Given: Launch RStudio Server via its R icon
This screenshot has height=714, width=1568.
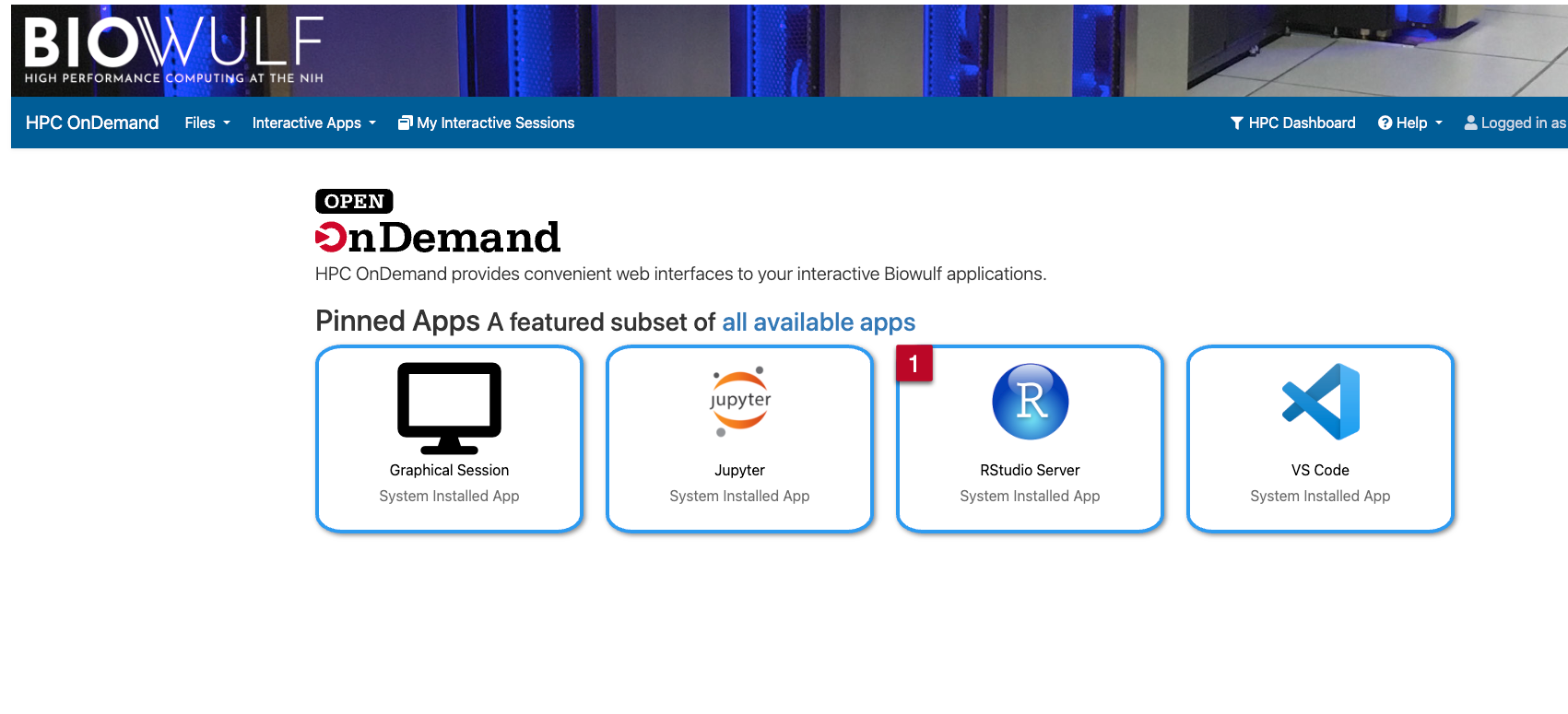Looking at the screenshot, I should pyautogui.click(x=1030, y=402).
